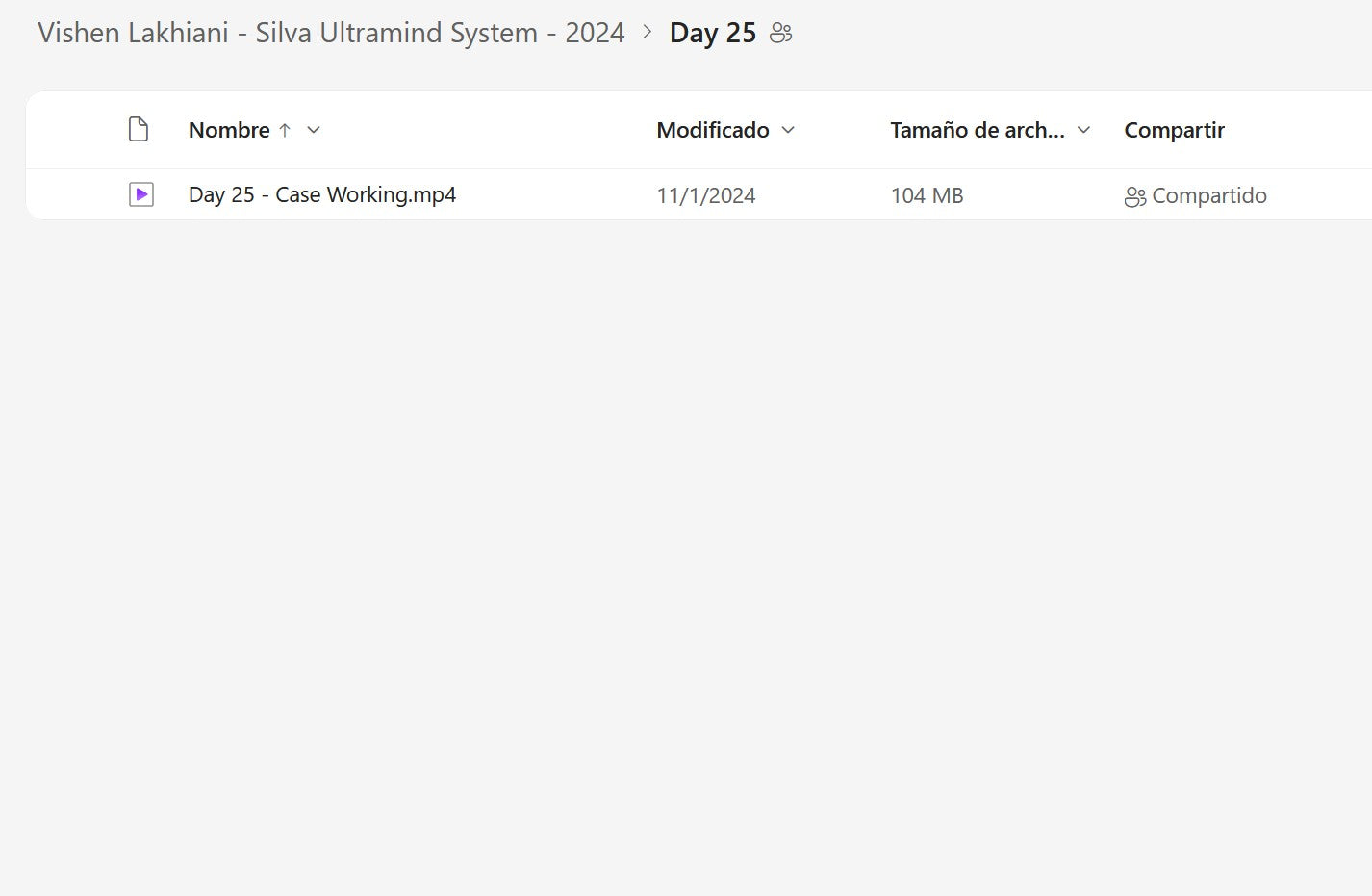Click the Day 25 current folder title
This screenshot has width=1372, height=896.
713,34
